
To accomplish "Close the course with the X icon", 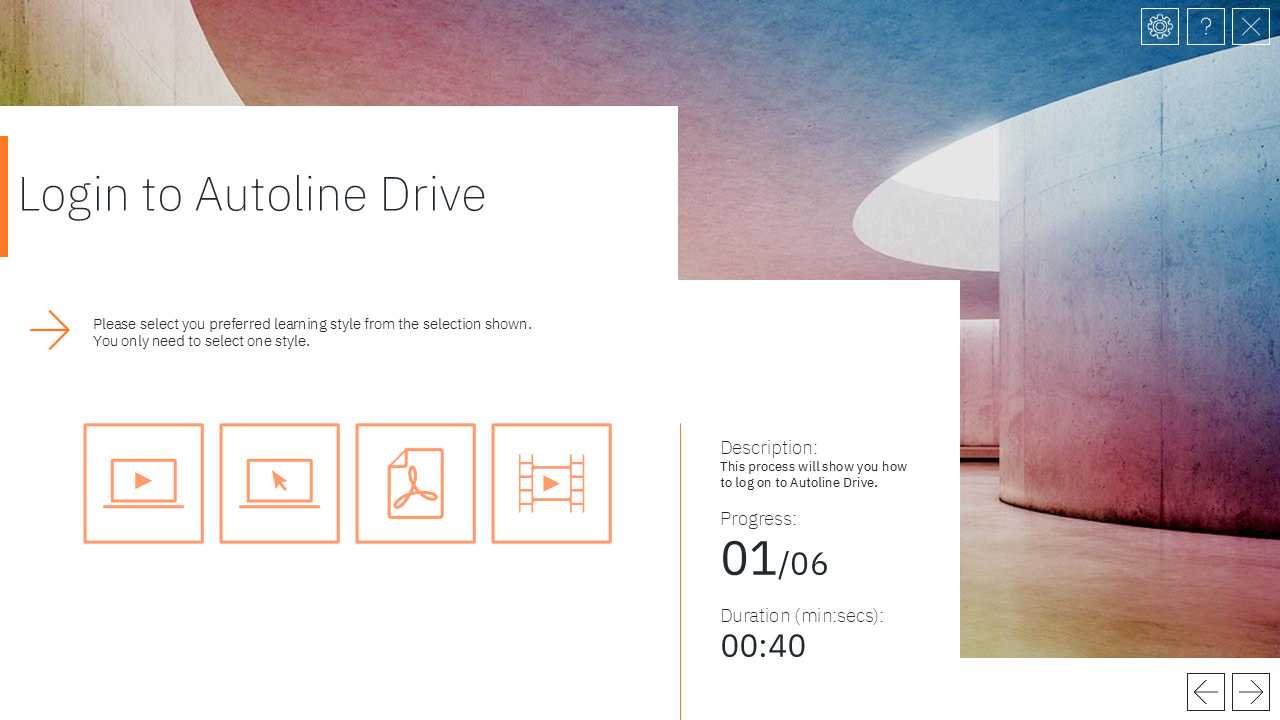I will (x=1251, y=27).
